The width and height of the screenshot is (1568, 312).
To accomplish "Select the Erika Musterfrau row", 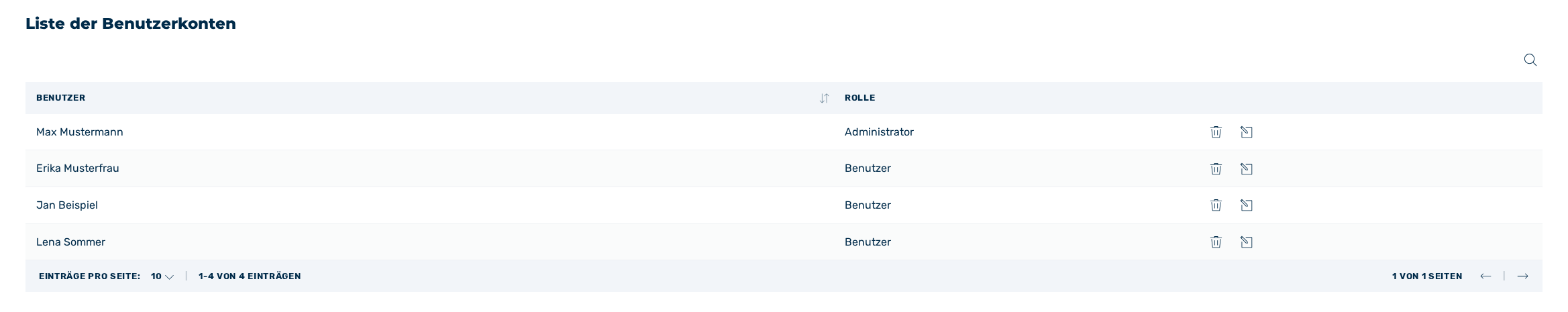I will (x=784, y=168).
